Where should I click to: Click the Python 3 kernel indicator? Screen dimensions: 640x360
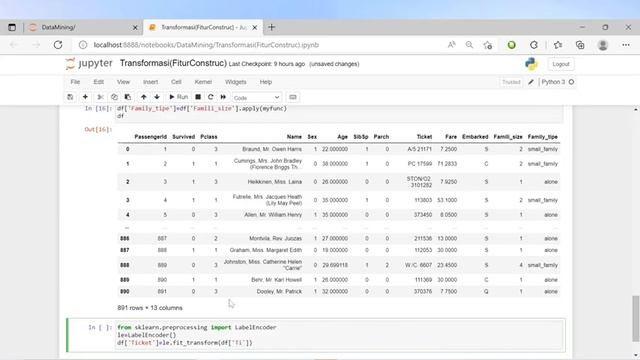[x=558, y=82]
